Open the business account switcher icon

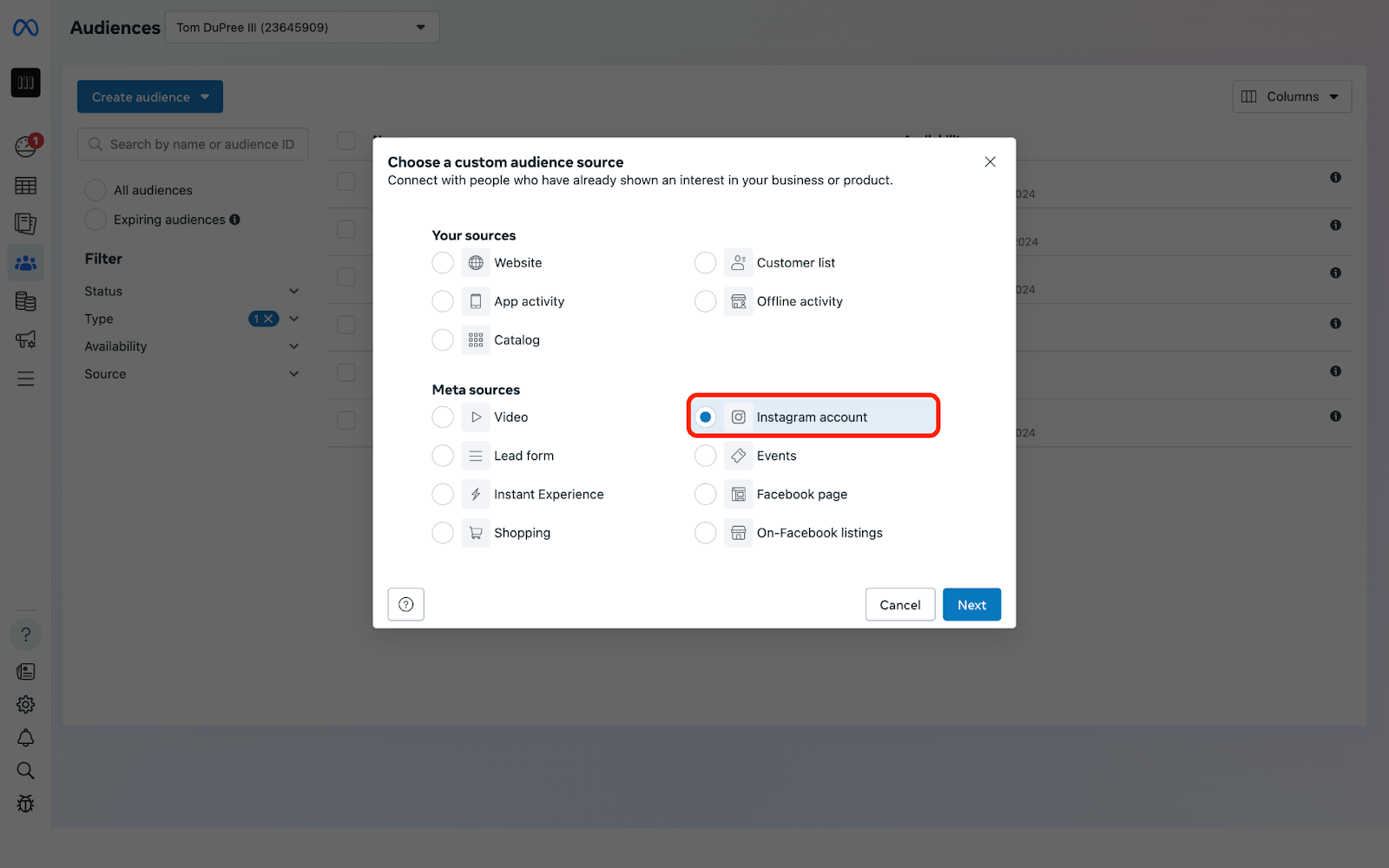tap(25, 82)
